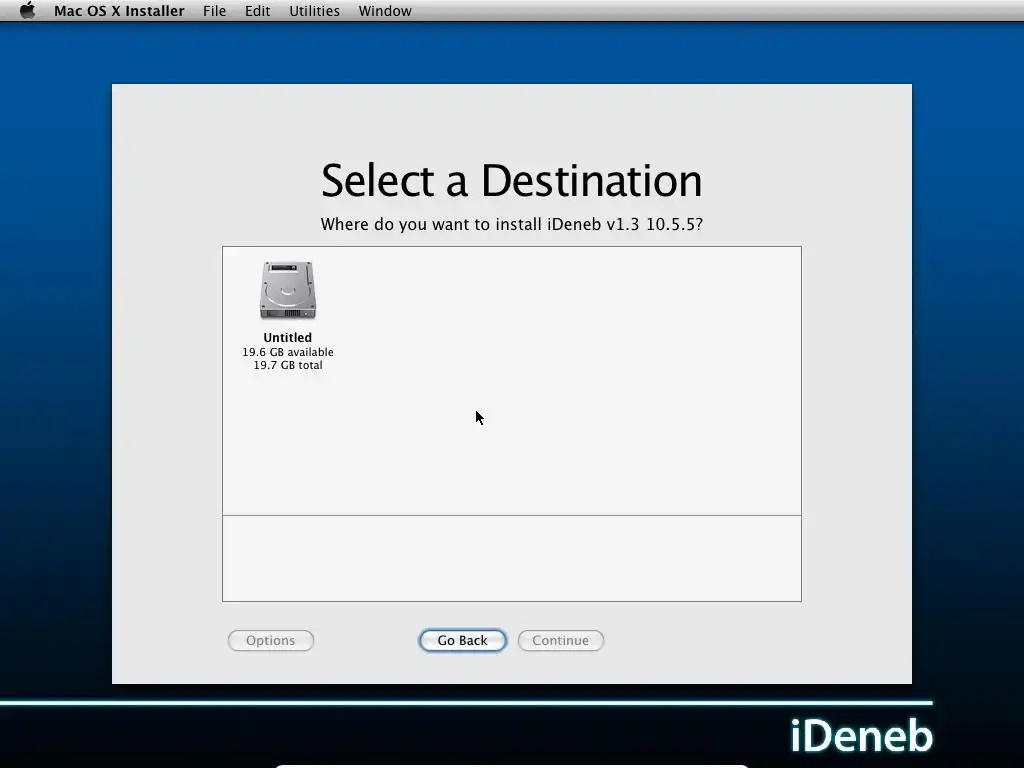The width and height of the screenshot is (1024, 768).
Task: Click the 19.7 GB total text
Action: tap(288, 365)
